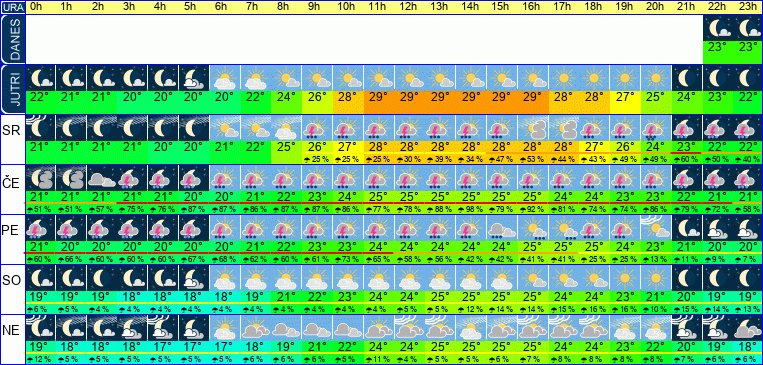Screen dimensions: 763x365
Task: Click the 13h column header
Action: tap(440, 7)
